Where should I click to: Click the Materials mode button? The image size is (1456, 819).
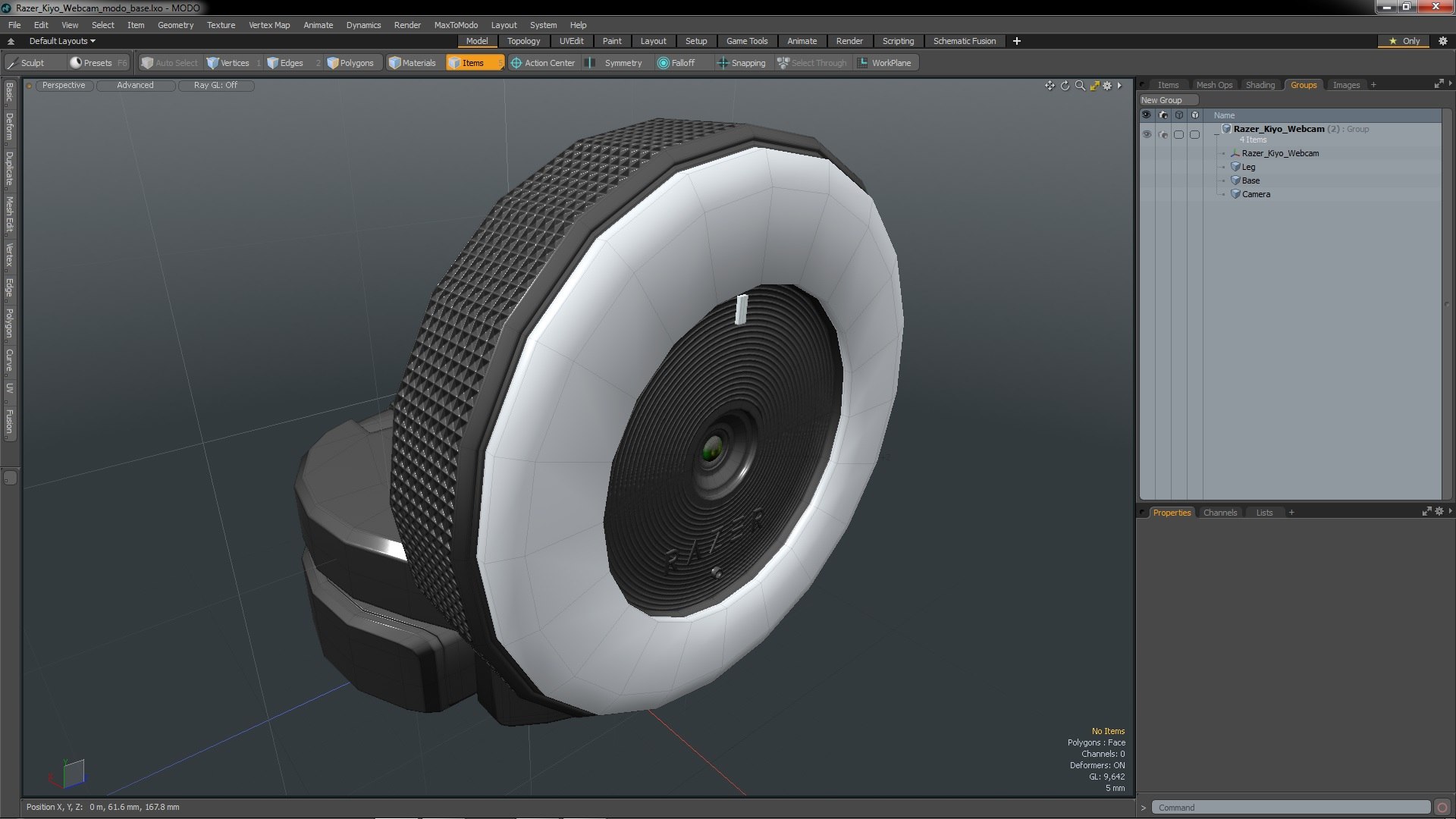click(x=413, y=63)
